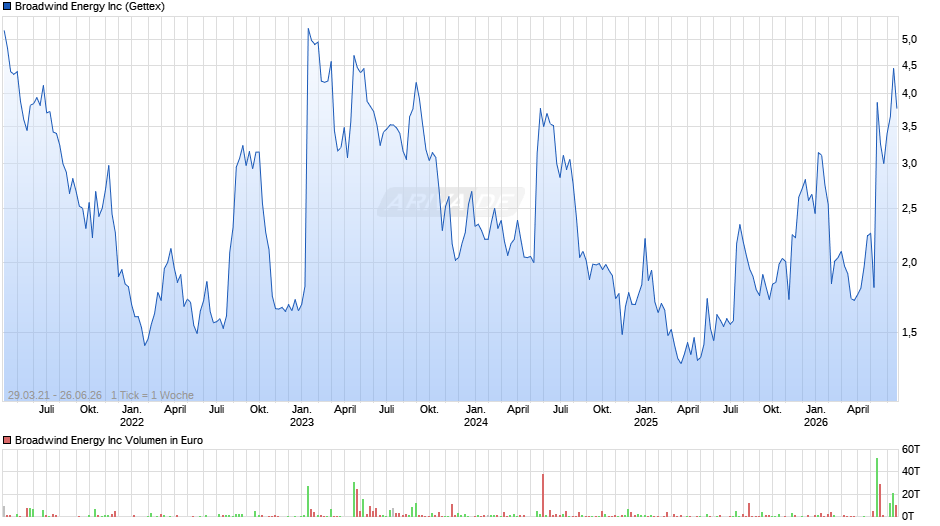The height and width of the screenshot is (526, 940).
Task: Click the 'April' label after Jan. 2026
Action: (858, 410)
